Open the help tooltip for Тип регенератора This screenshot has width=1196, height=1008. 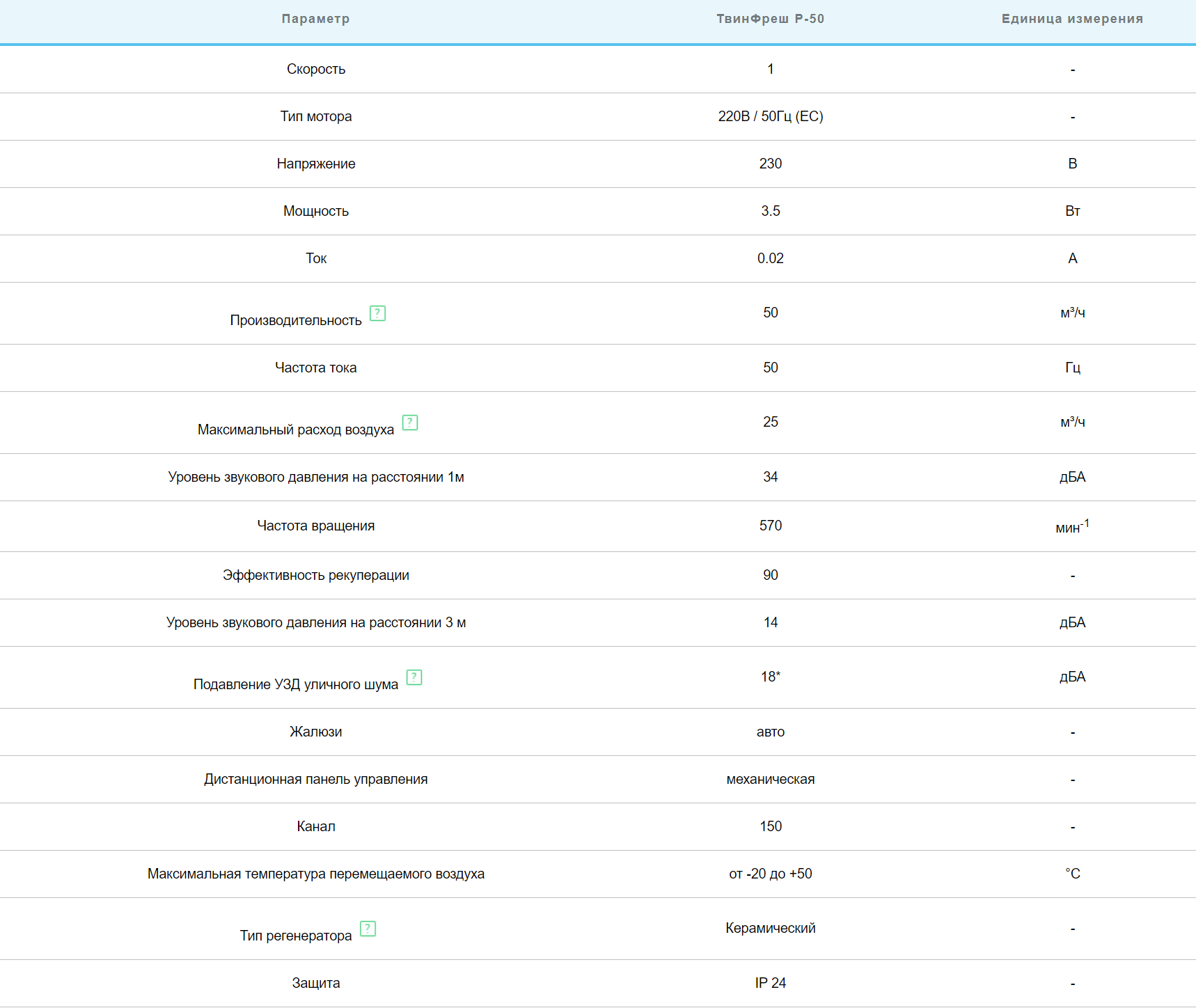(368, 929)
